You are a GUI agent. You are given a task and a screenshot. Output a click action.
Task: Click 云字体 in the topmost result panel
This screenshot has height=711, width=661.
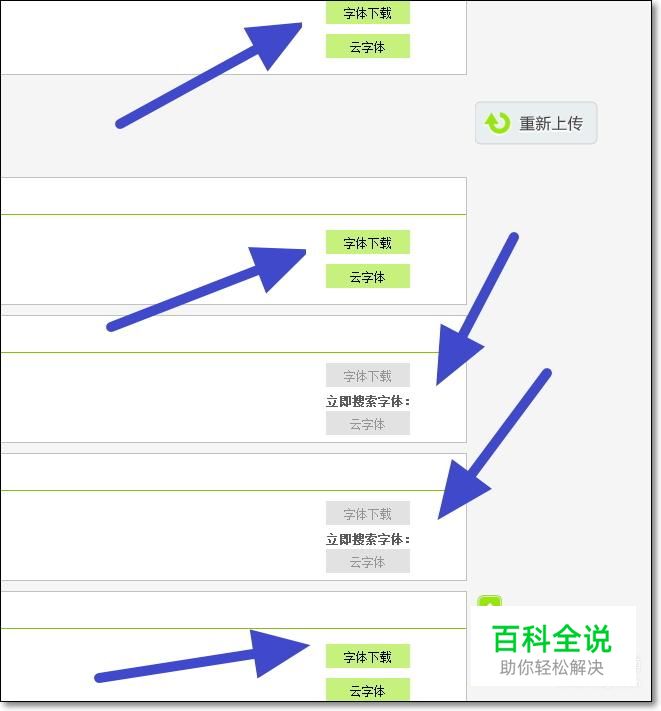pyautogui.click(x=368, y=46)
